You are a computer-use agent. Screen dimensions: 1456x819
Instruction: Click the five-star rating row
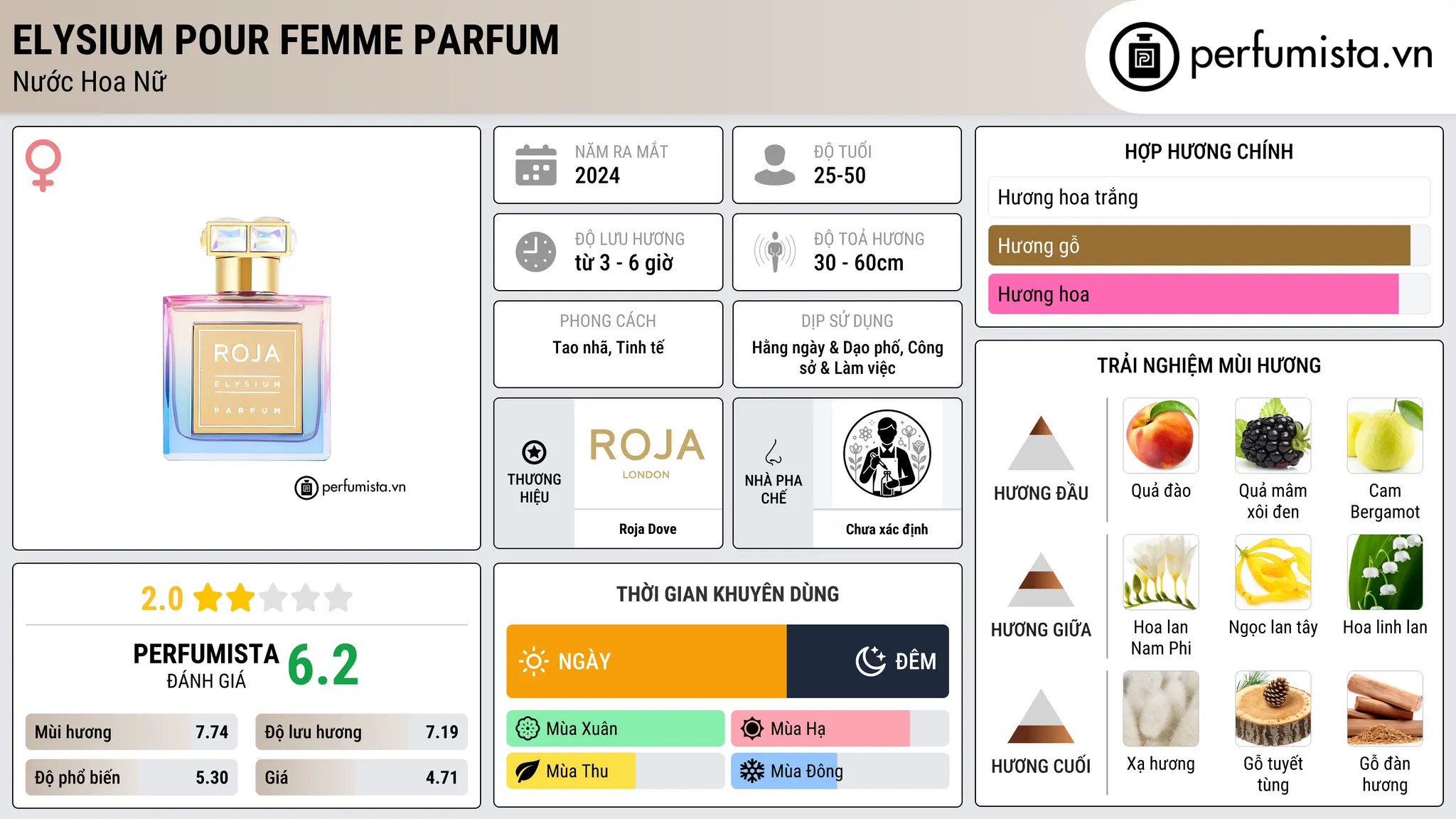tap(273, 598)
